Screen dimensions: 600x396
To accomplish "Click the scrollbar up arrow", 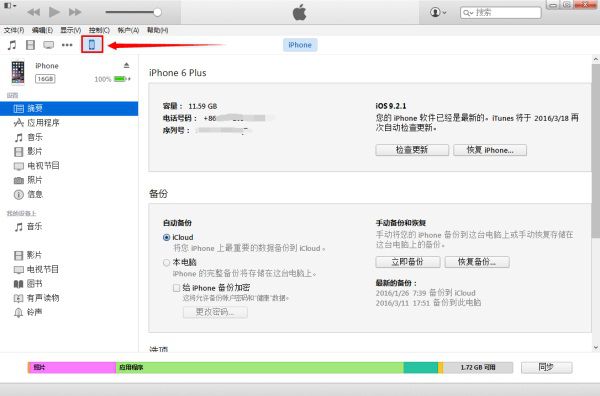I will point(596,60).
